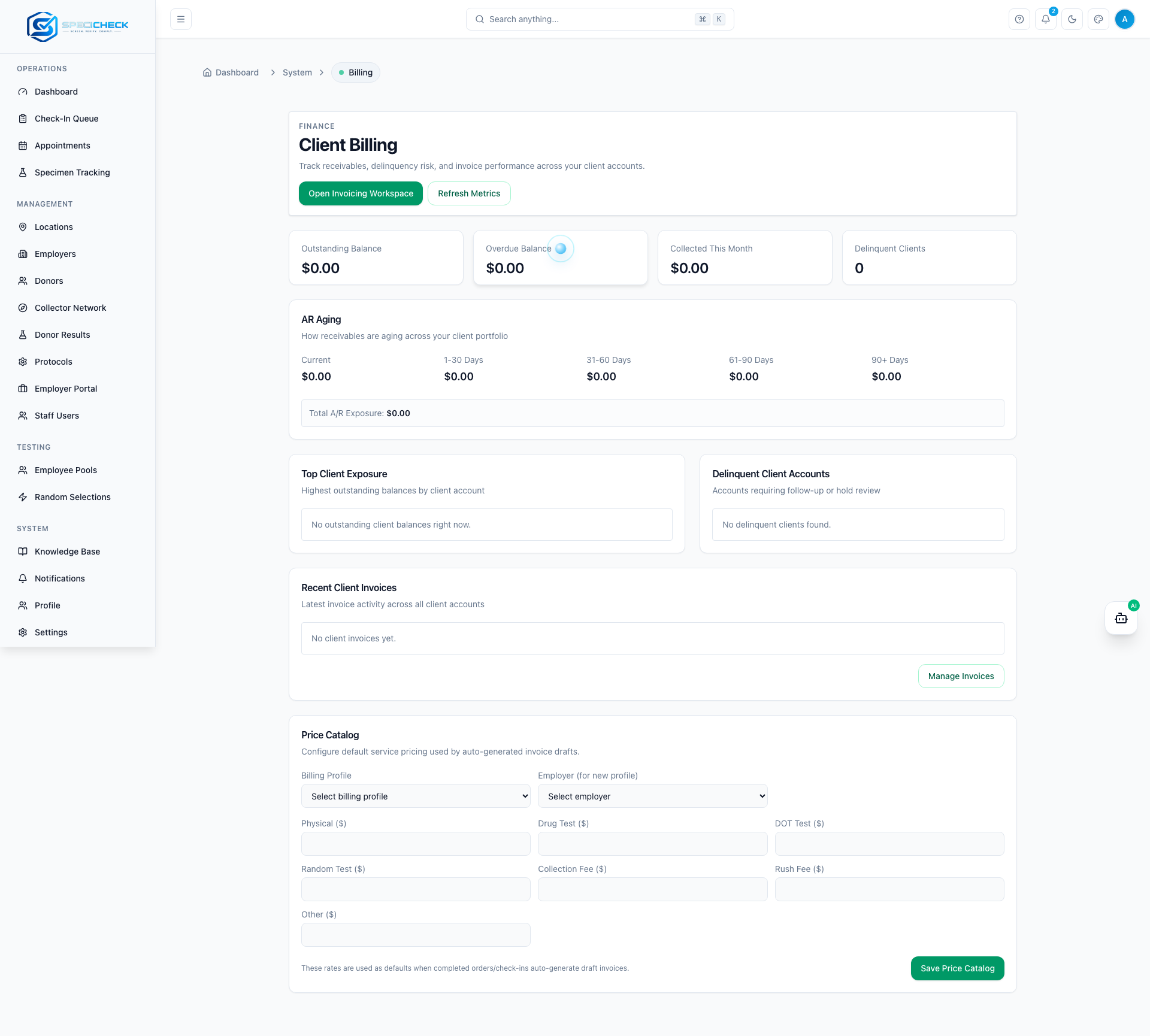Click 'No outstanding client balances right now.'

coord(391,525)
